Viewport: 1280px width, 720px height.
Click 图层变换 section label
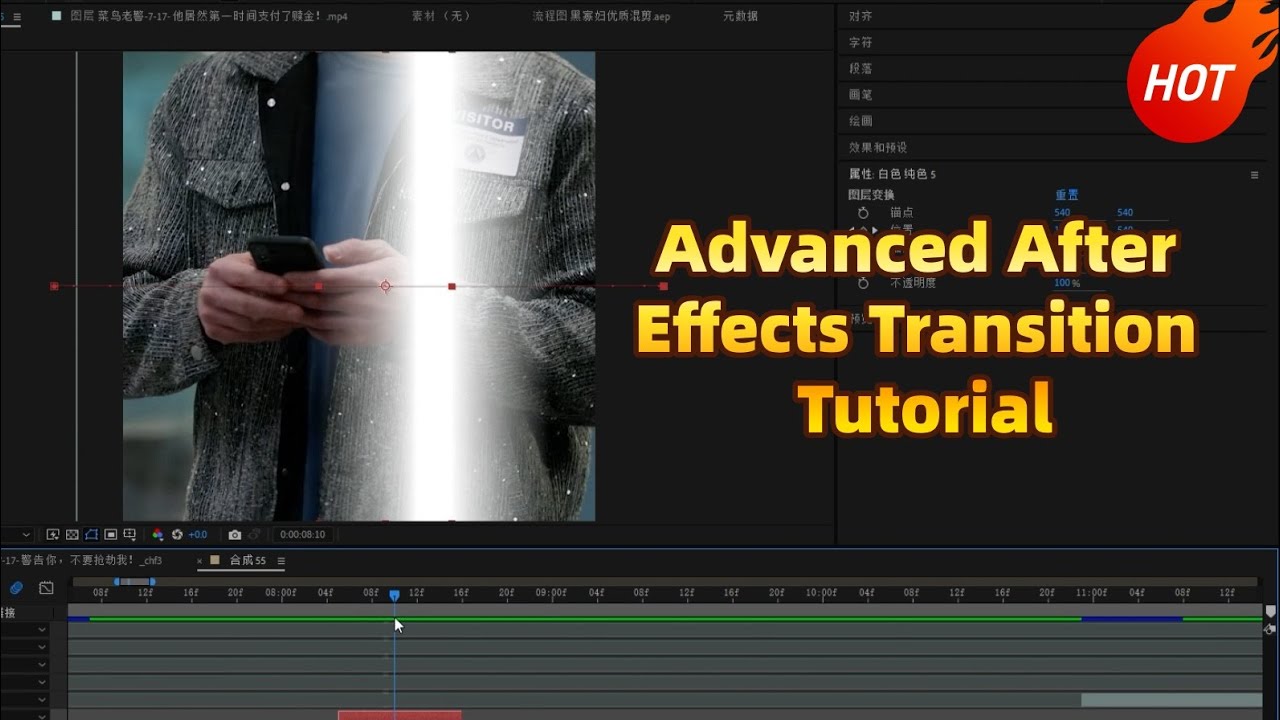[871, 195]
